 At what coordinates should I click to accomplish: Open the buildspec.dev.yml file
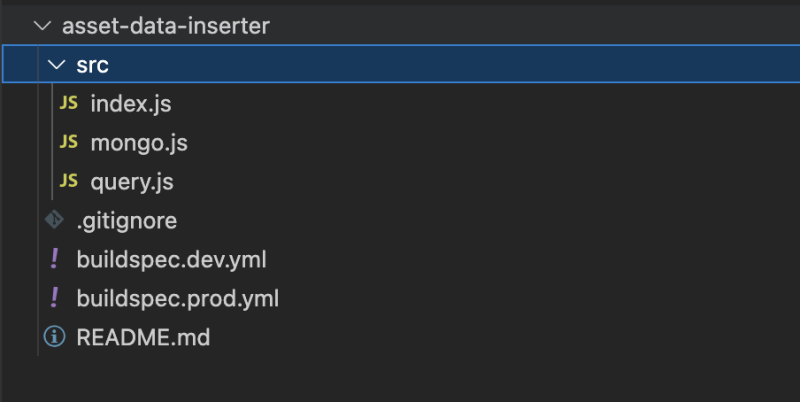pyautogui.click(x=171, y=259)
